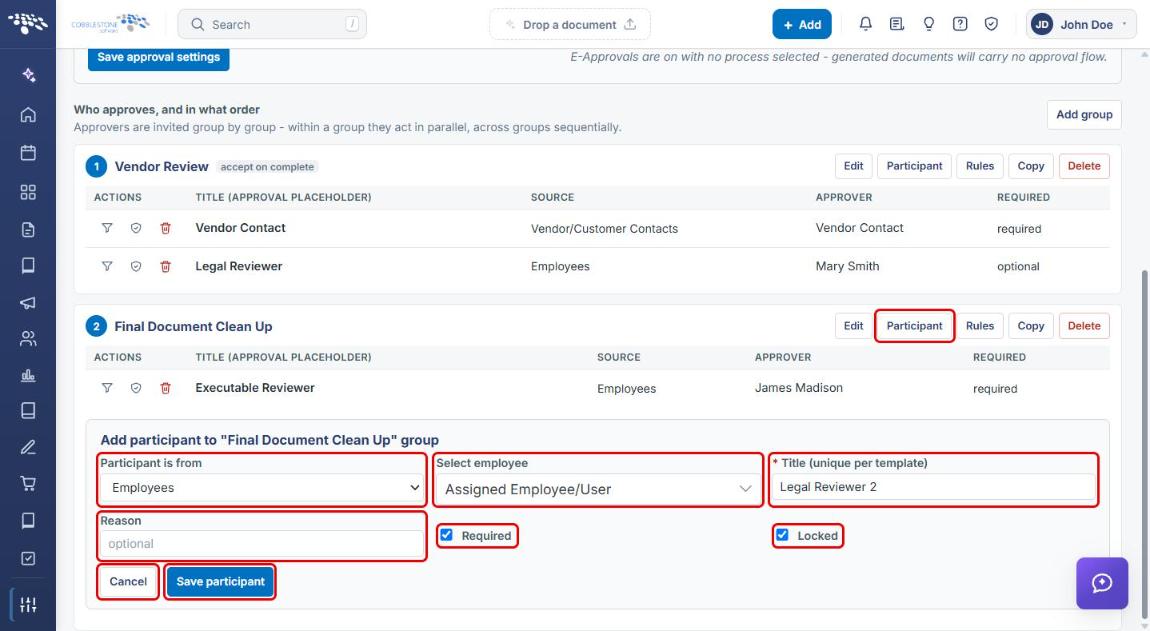Add Participant to Vendor Review group

point(915,166)
